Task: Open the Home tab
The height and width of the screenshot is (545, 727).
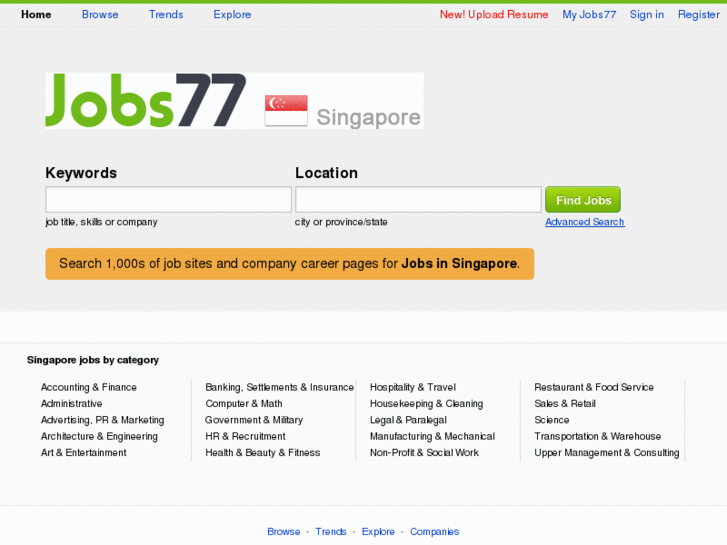Action: tap(36, 14)
